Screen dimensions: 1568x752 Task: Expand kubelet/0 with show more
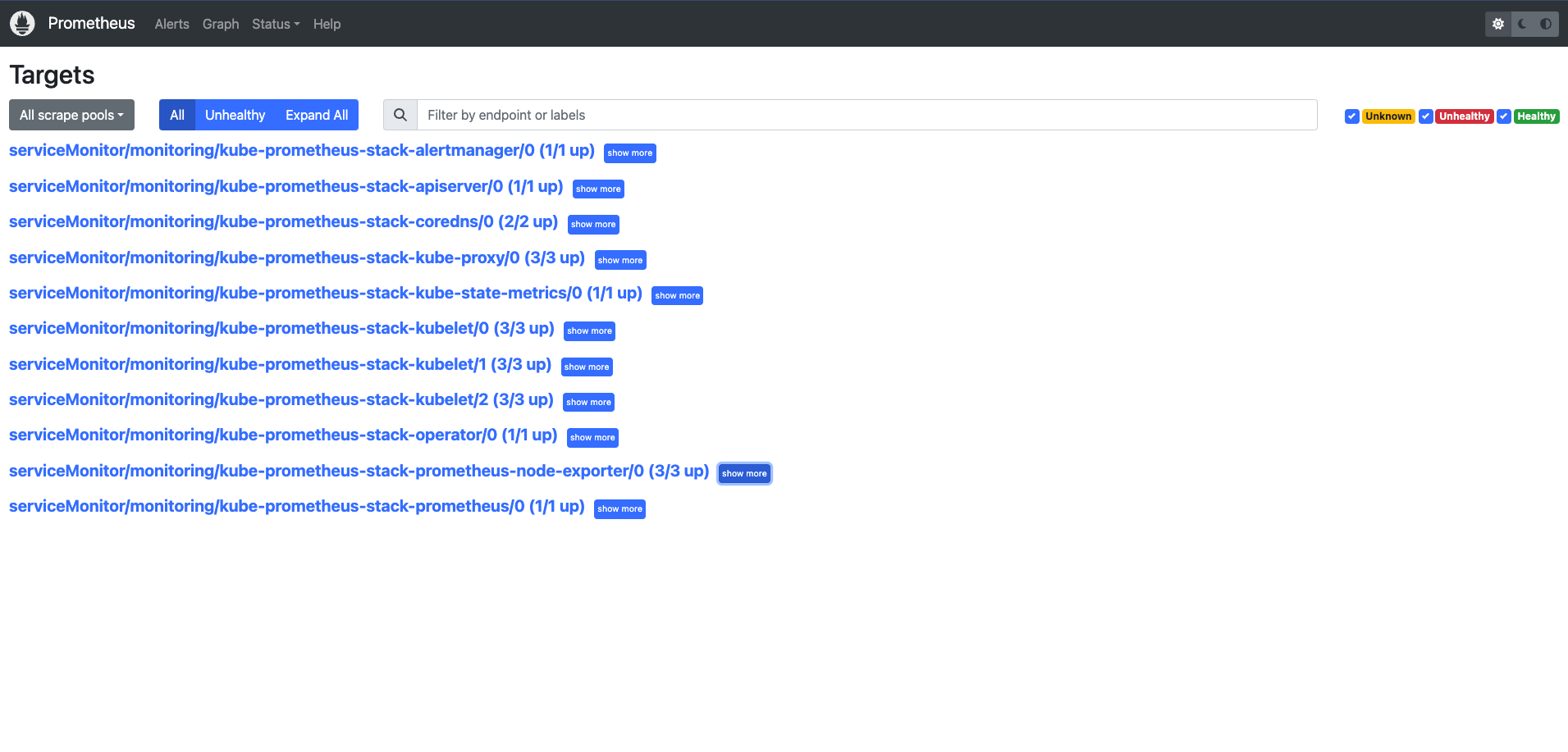point(590,331)
